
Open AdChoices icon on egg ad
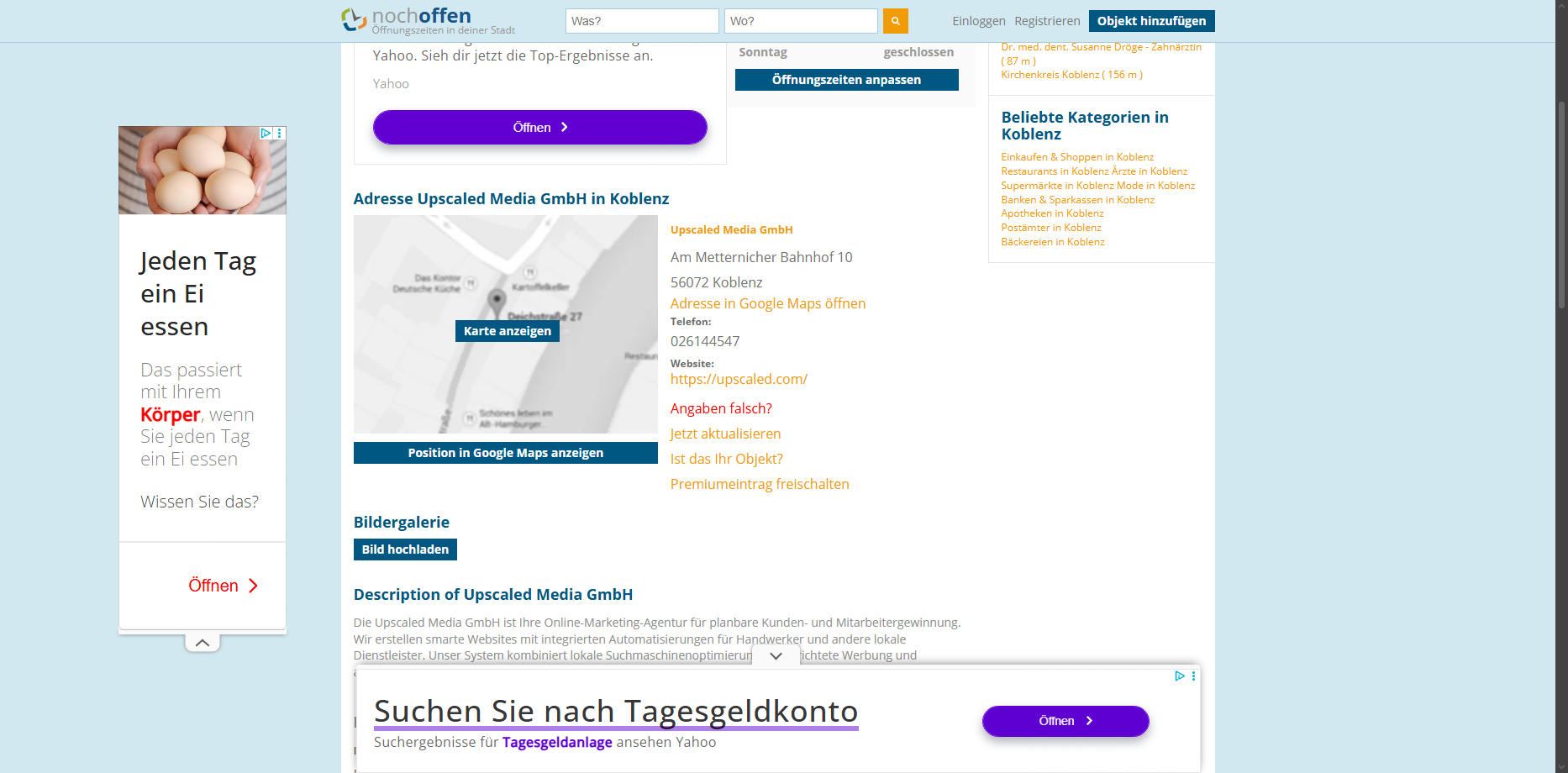(266, 133)
